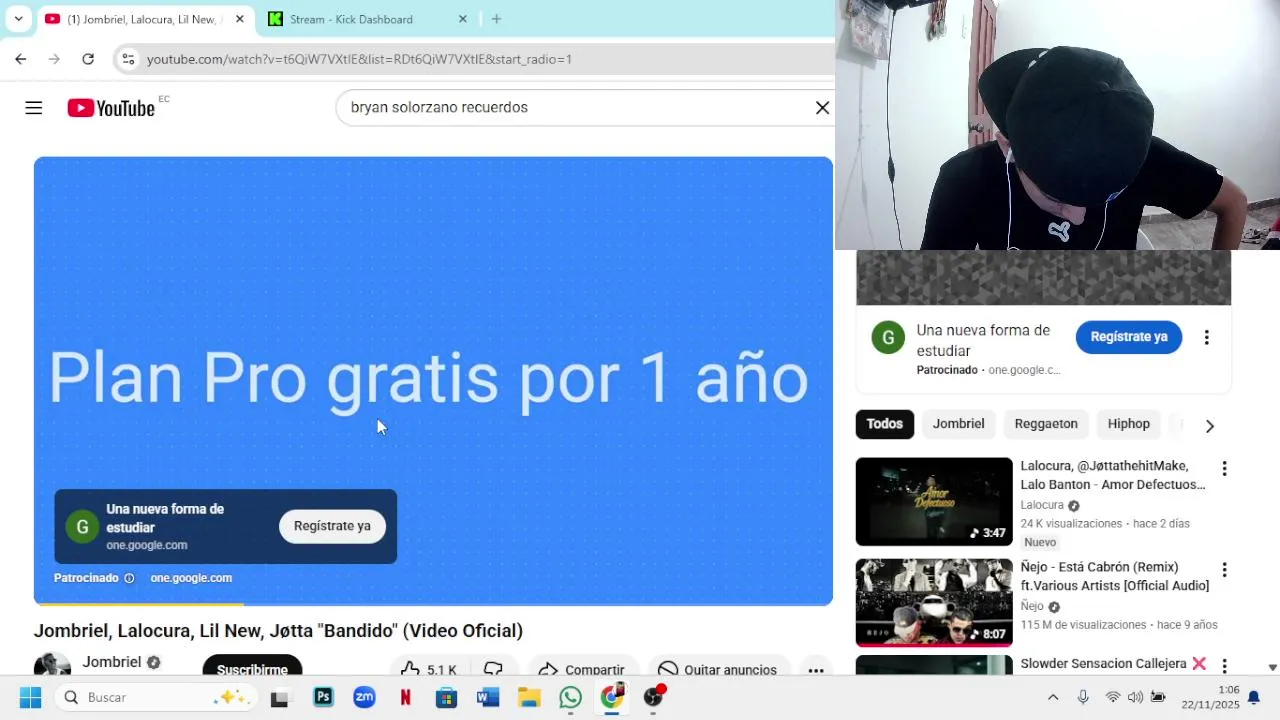Screen dimensions: 1280x720
Task: Click the Suscribirme button
Action: point(252,666)
